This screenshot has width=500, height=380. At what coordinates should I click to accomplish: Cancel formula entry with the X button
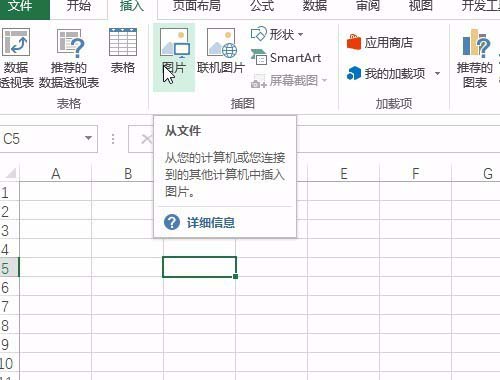pyautogui.click(x=146, y=139)
